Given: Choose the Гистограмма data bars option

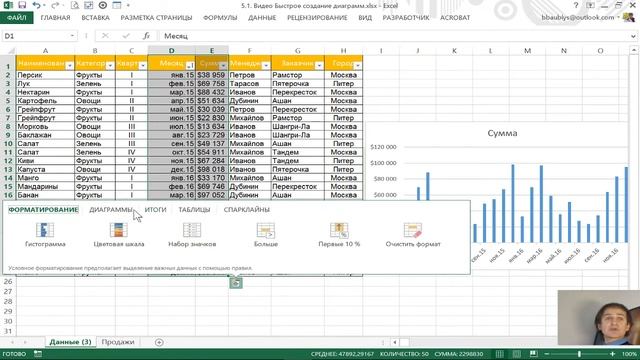Looking at the screenshot, I should pyautogui.click(x=45, y=235).
